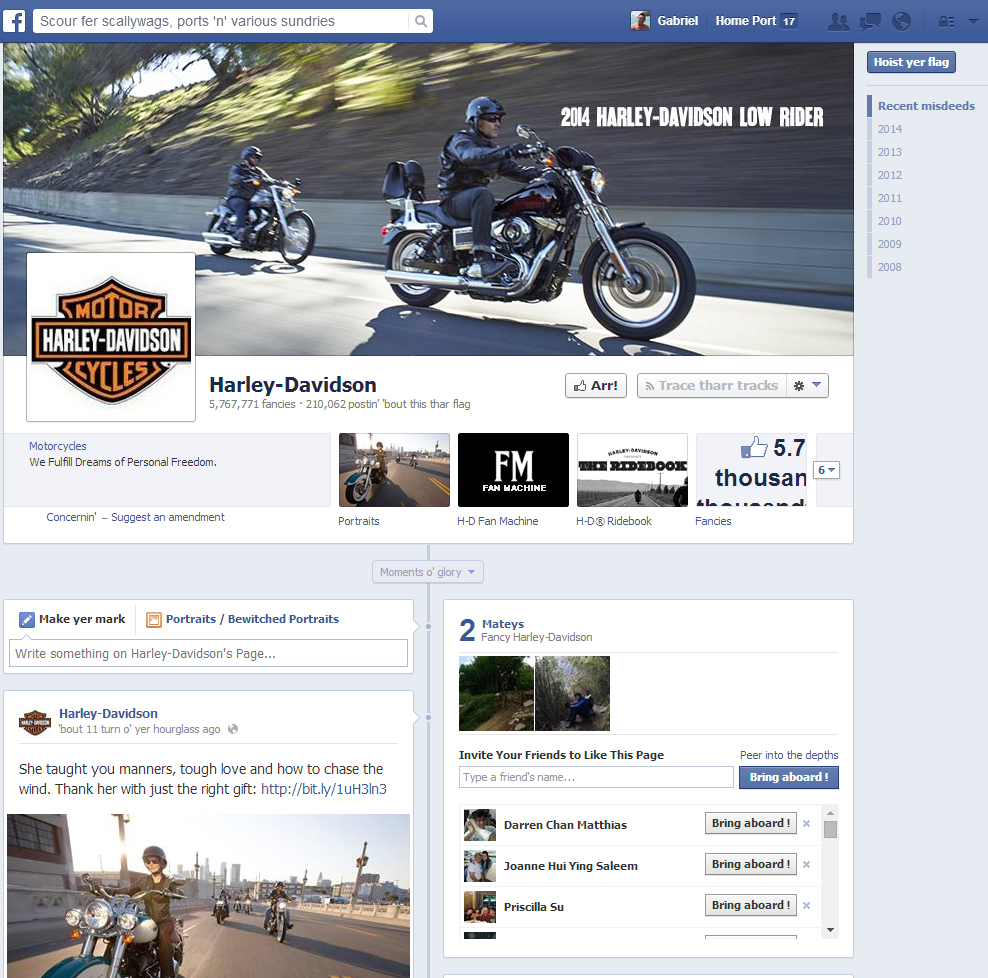Jump to 2014 in timeline
This screenshot has width=988, height=978.
pos(890,129)
